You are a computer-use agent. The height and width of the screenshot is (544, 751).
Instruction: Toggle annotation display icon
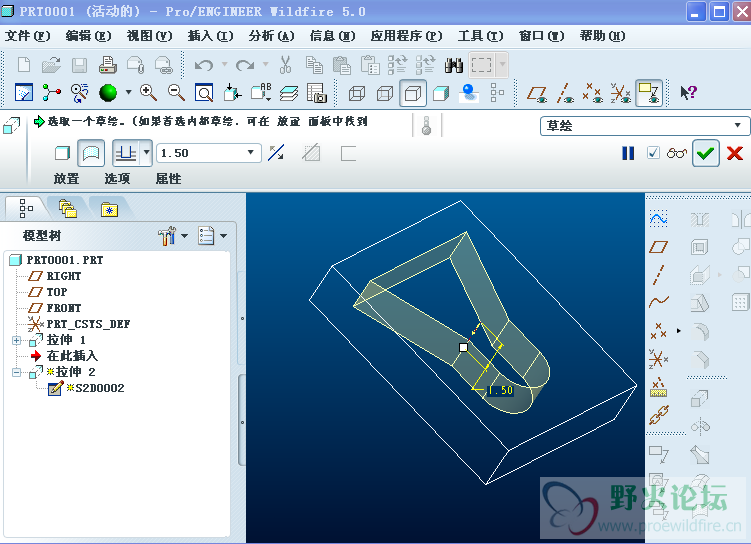[x=649, y=93]
